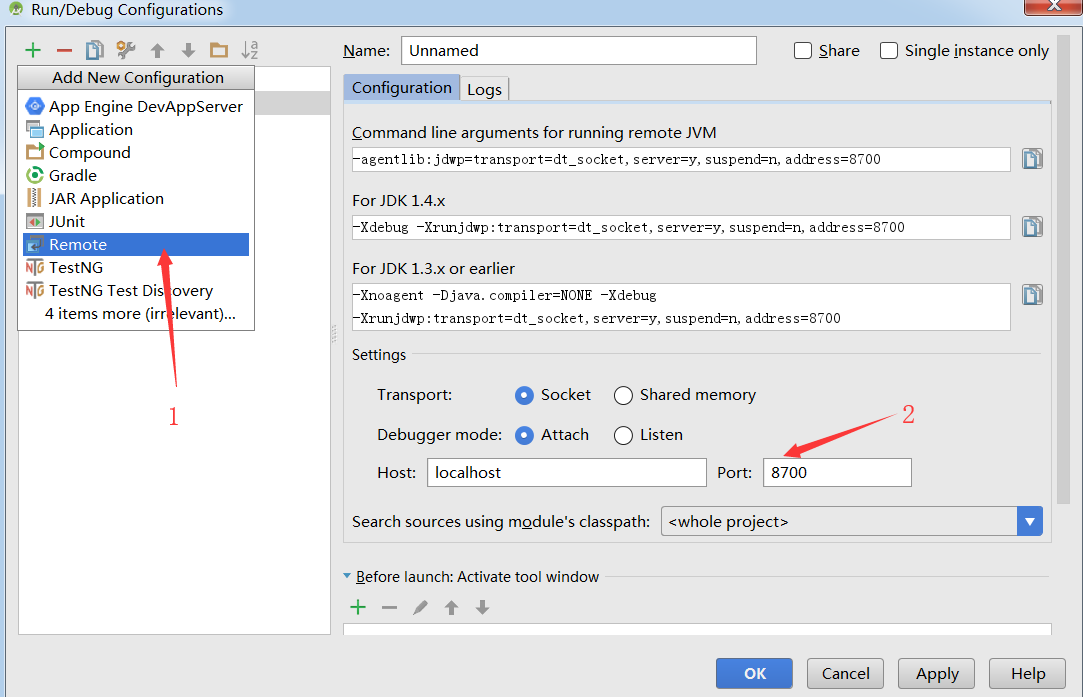Copy the JDK 1.3.x arguments with clipboard icon

(x=1032, y=295)
